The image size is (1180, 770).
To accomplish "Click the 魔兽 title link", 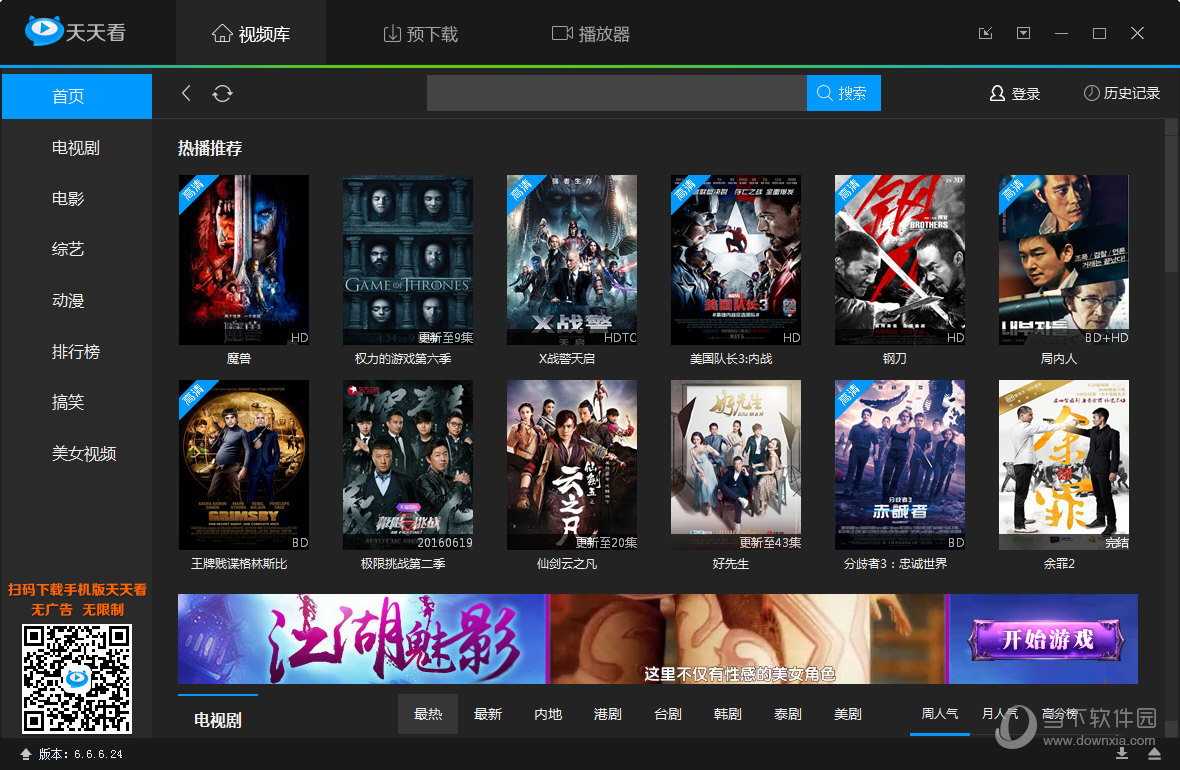I will [x=239, y=359].
